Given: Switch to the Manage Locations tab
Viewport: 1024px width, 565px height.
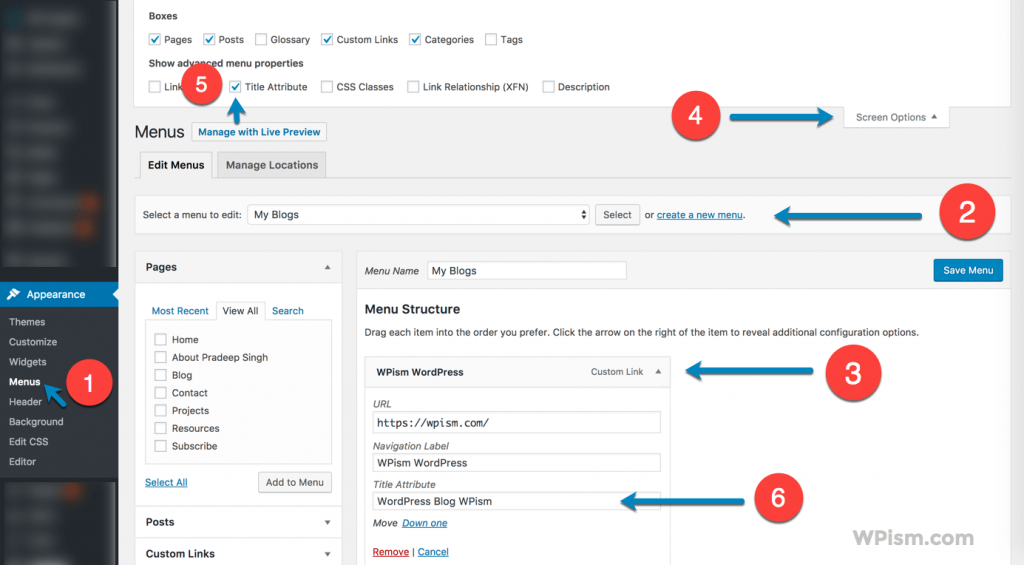Looking at the screenshot, I should pos(272,165).
